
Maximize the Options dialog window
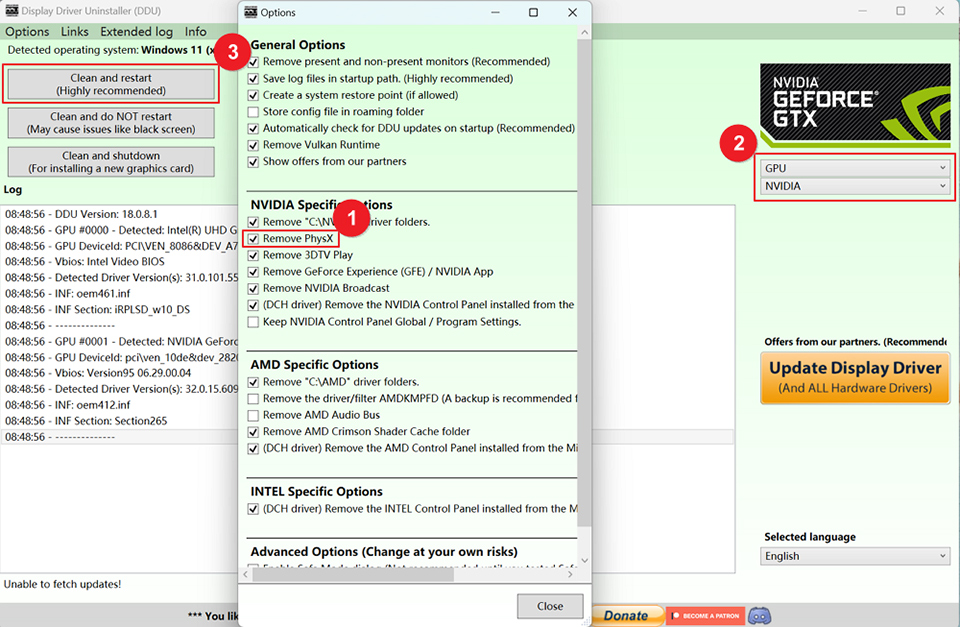[533, 13]
